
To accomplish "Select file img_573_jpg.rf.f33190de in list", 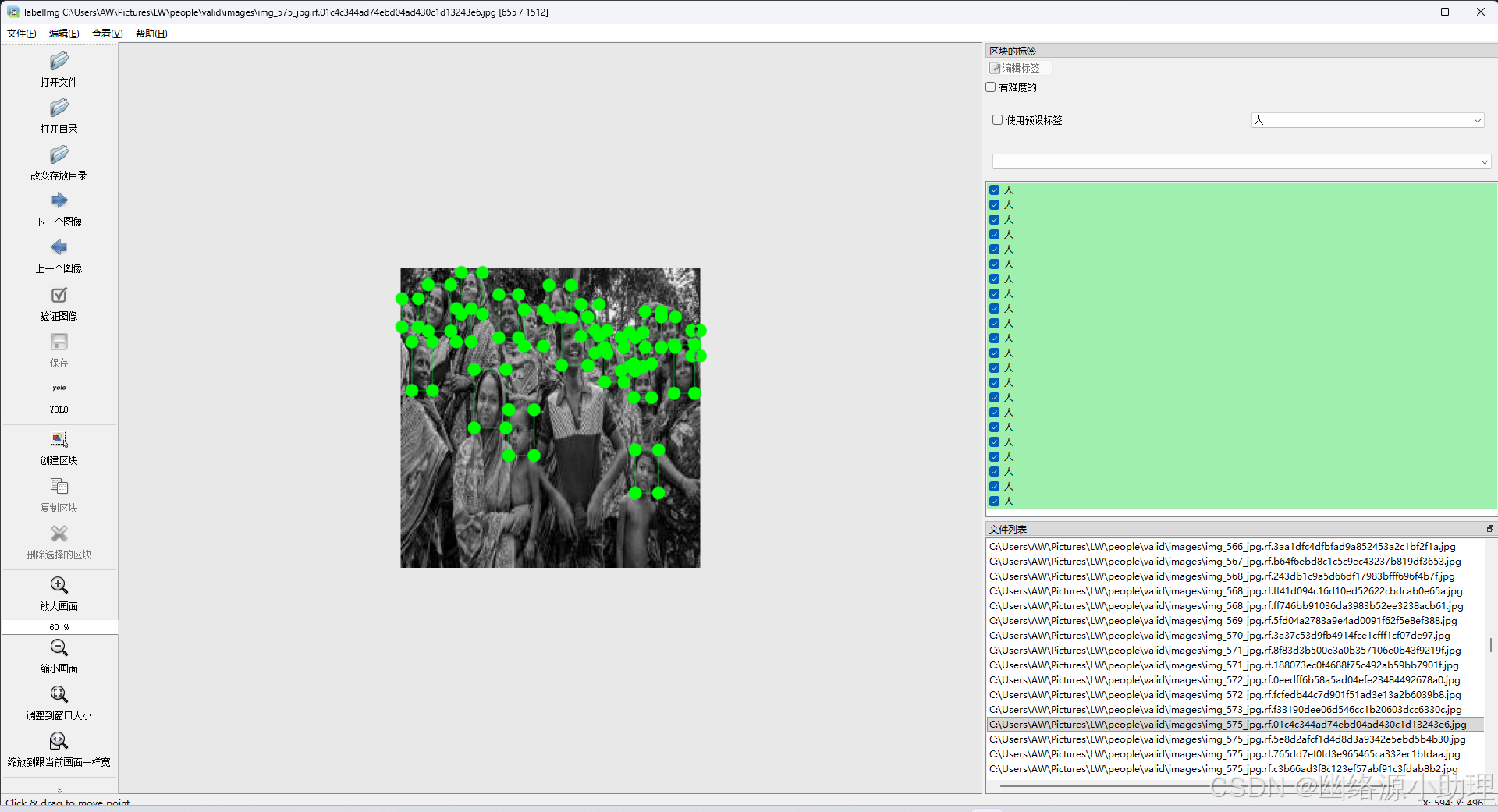I will point(1234,710).
